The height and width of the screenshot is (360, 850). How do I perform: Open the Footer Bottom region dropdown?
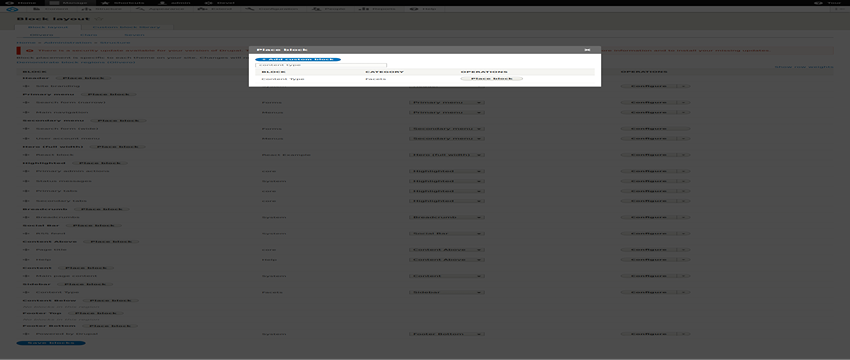[446, 334]
